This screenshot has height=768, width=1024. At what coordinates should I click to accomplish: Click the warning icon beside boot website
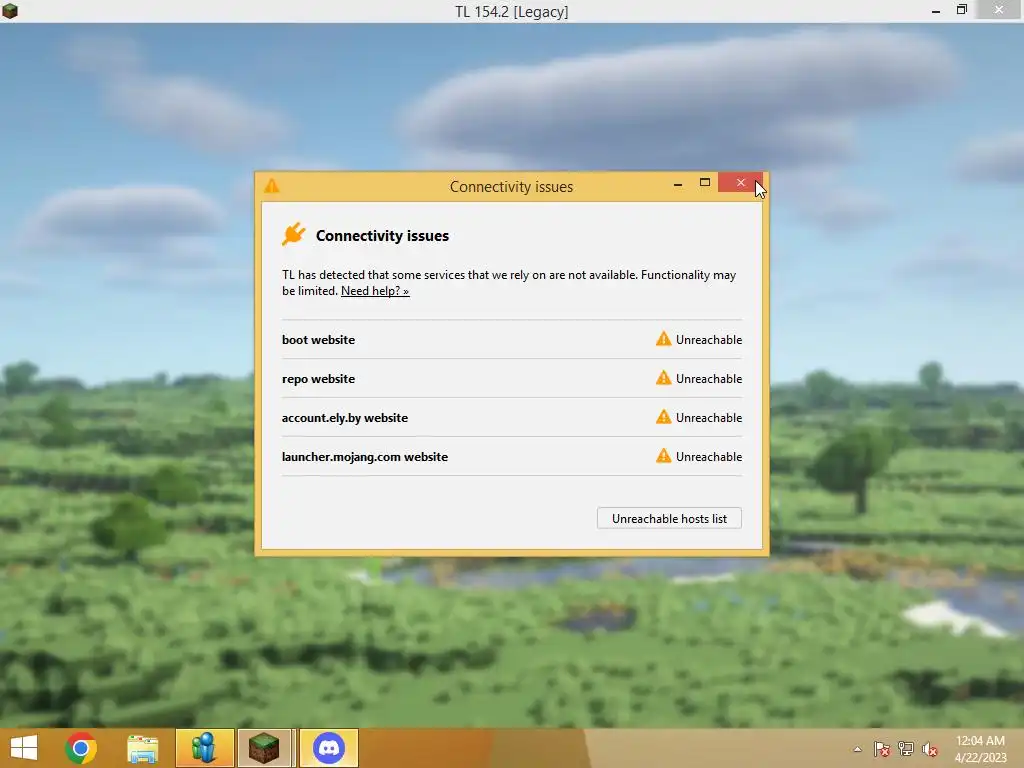[664, 339]
